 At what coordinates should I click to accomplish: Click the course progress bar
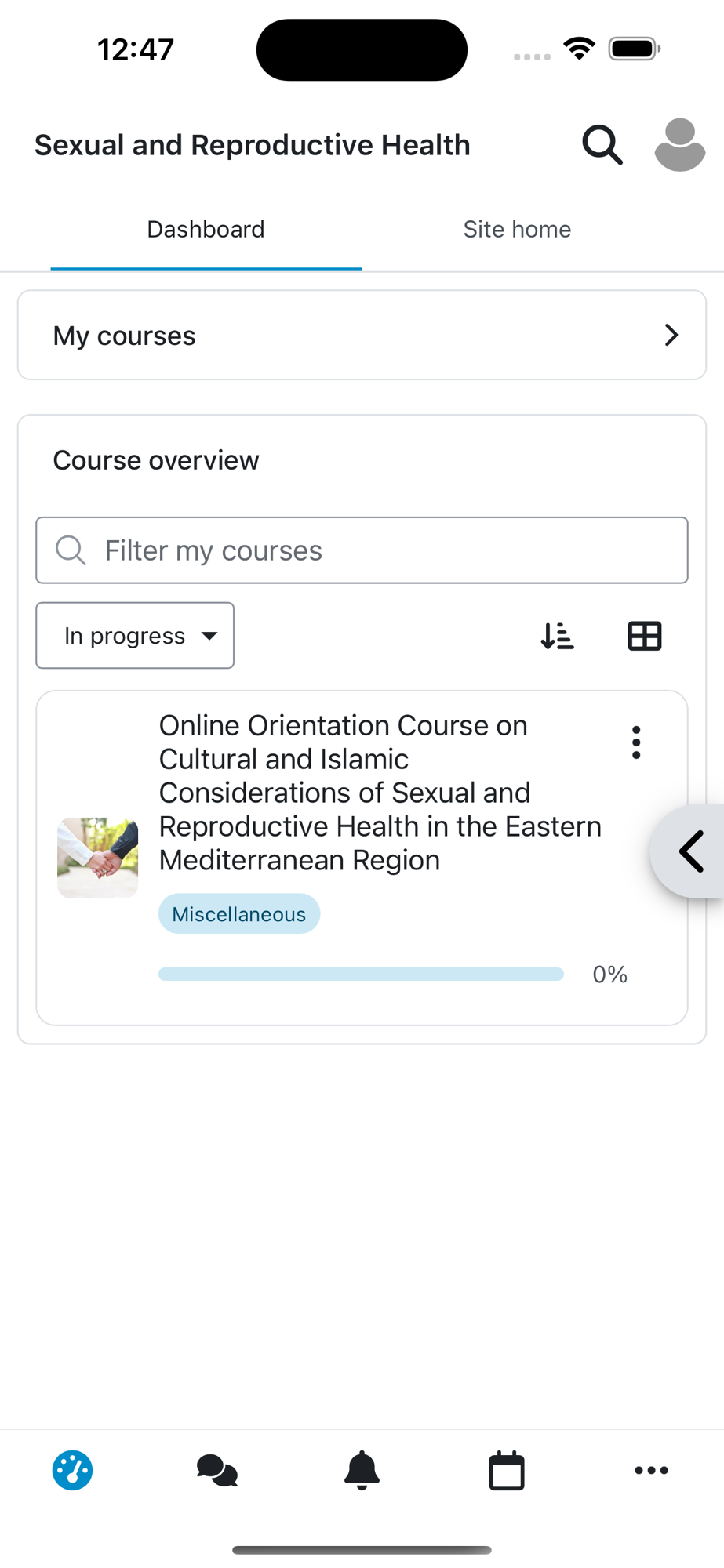pos(361,975)
